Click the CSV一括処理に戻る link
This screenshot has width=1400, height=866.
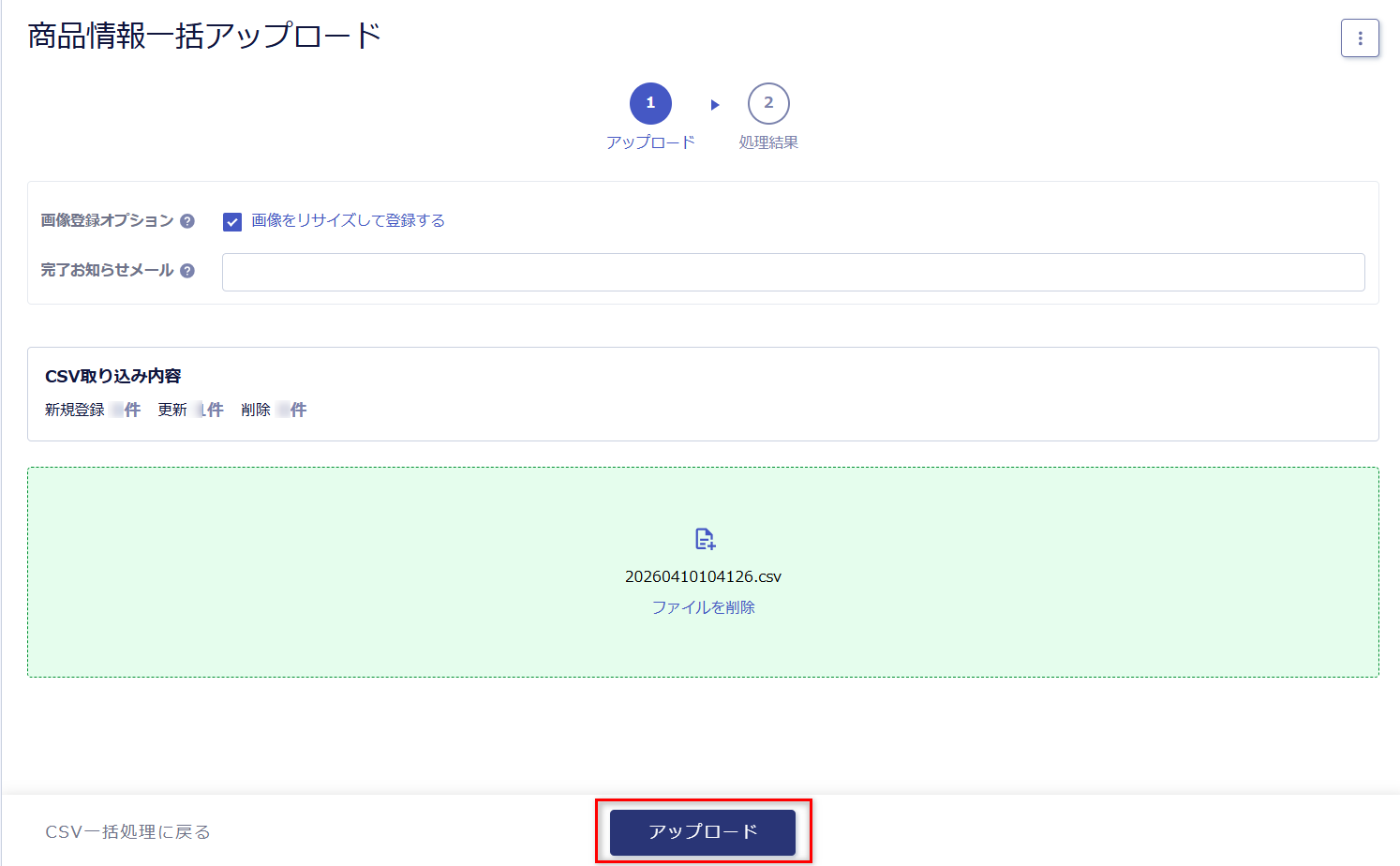127,831
